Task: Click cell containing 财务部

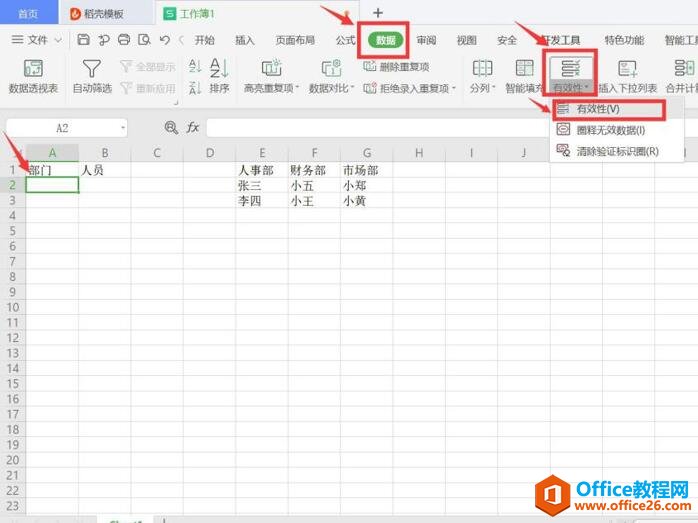Action: click(x=314, y=170)
